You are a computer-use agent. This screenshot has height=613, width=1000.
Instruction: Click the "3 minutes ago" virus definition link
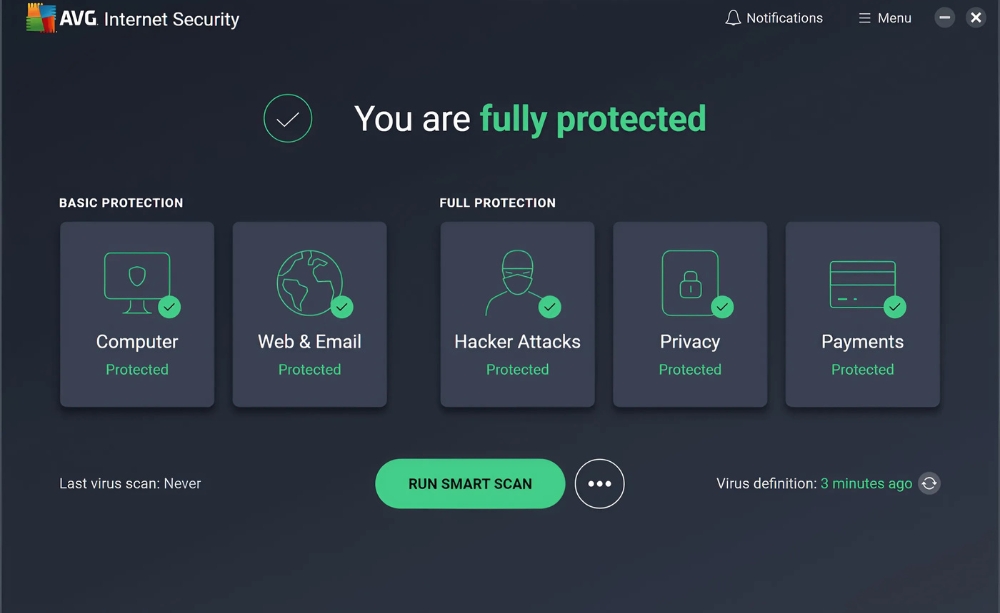[866, 484]
